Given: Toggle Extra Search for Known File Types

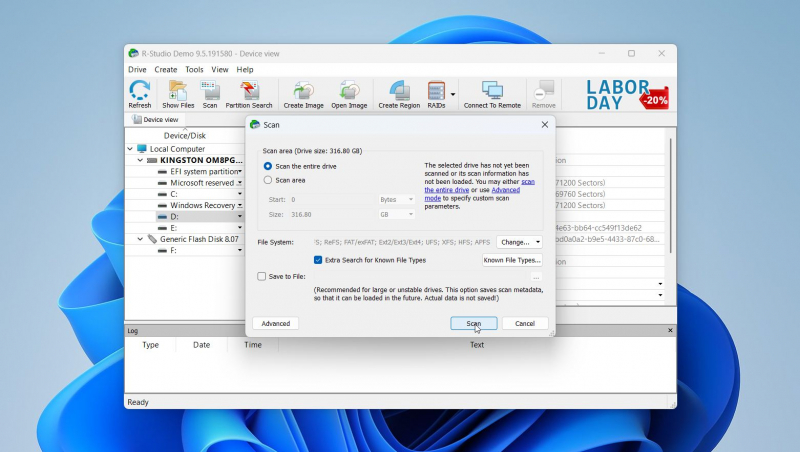Looking at the screenshot, I should click(x=318, y=260).
